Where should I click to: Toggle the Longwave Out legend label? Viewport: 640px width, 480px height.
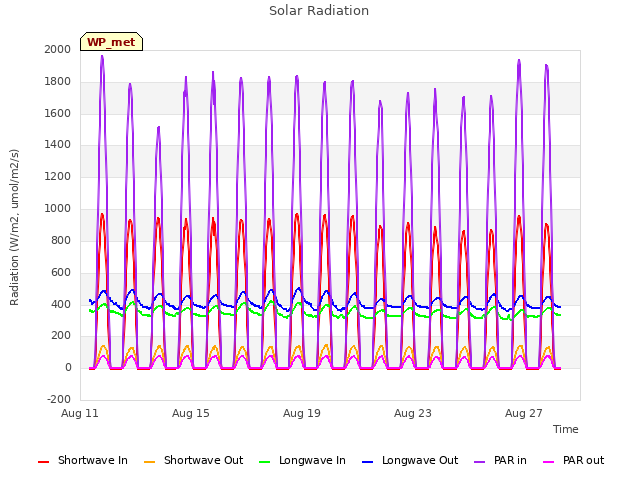coord(420,460)
